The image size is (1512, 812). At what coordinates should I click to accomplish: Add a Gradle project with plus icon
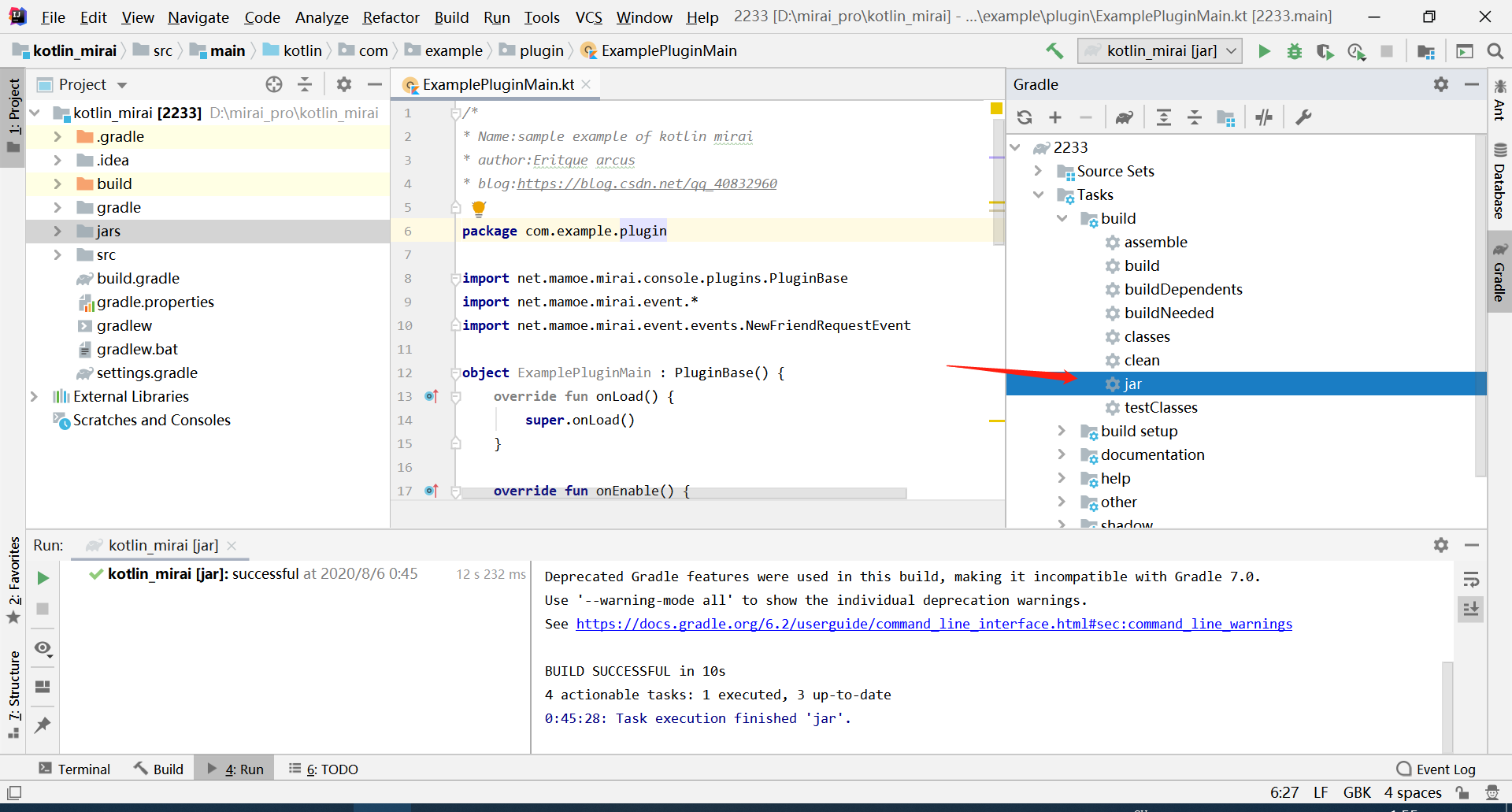tap(1055, 117)
